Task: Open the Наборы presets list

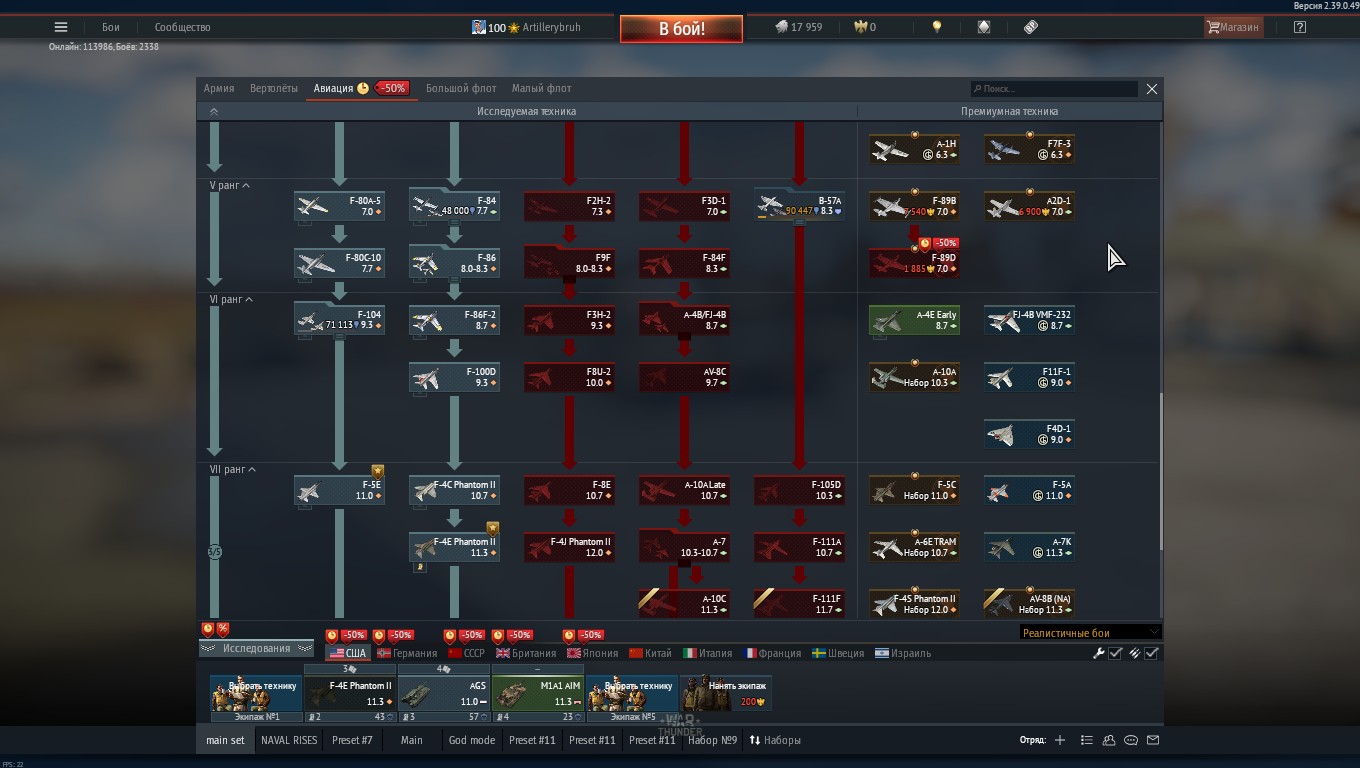Action: (x=775, y=740)
